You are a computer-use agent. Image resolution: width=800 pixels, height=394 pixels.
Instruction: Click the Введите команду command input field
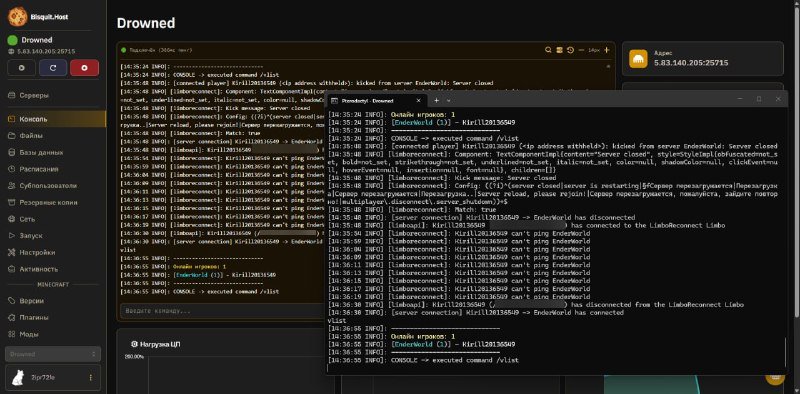point(224,311)
